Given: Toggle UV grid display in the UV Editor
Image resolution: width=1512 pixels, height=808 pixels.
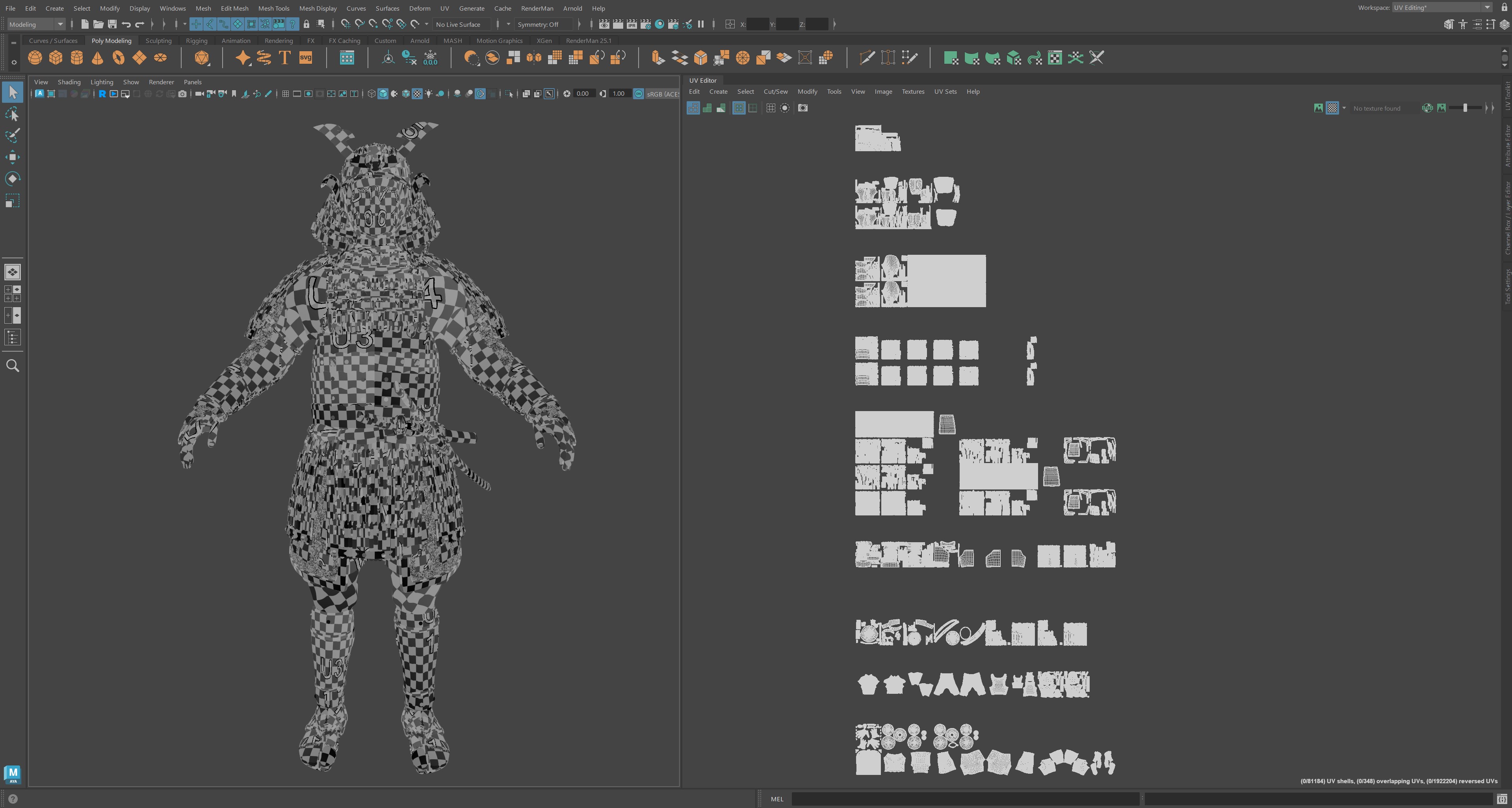Looking at the screenshot, I should click(x=771, y=108).
